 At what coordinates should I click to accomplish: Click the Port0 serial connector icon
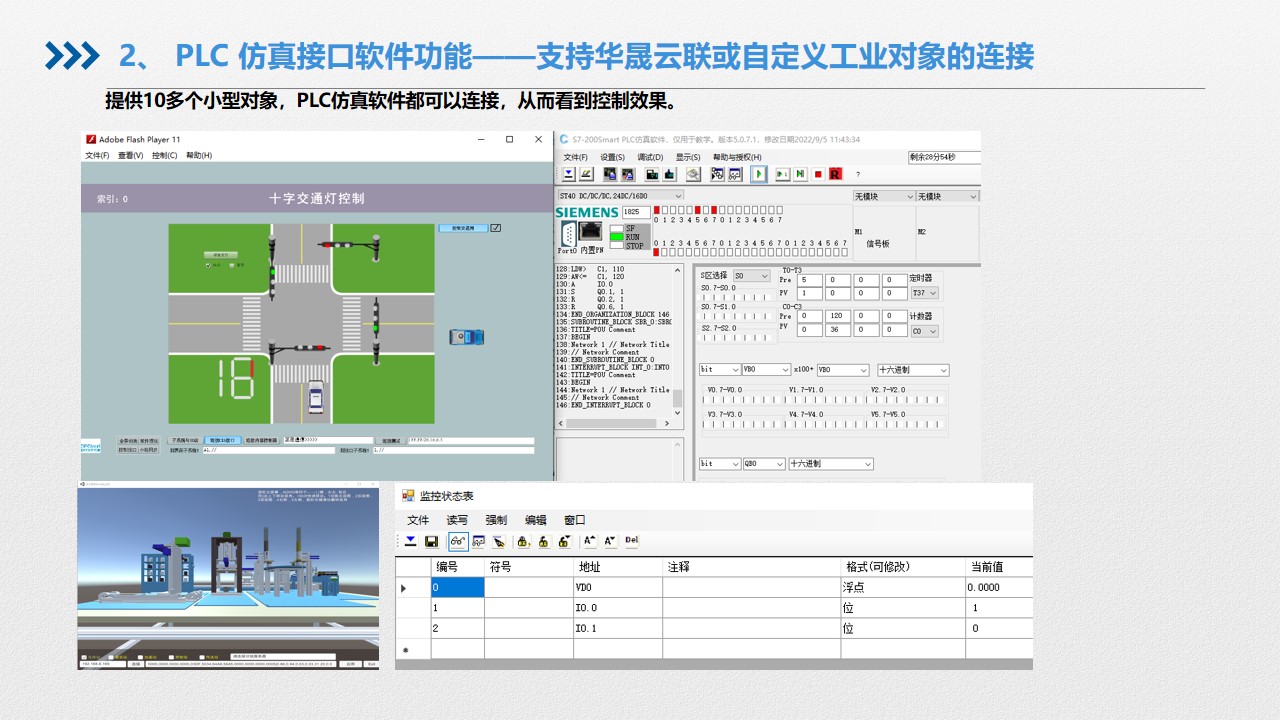tap(569, 234)
